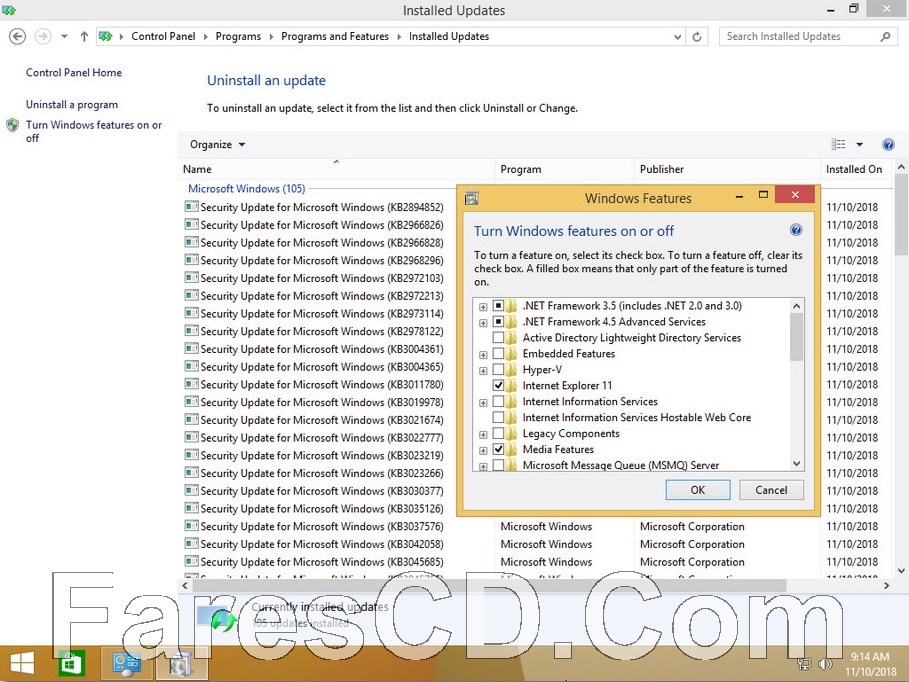The image size is (909, 682).
Task: Sort by the Publisher column header
Action: point(728,169)
